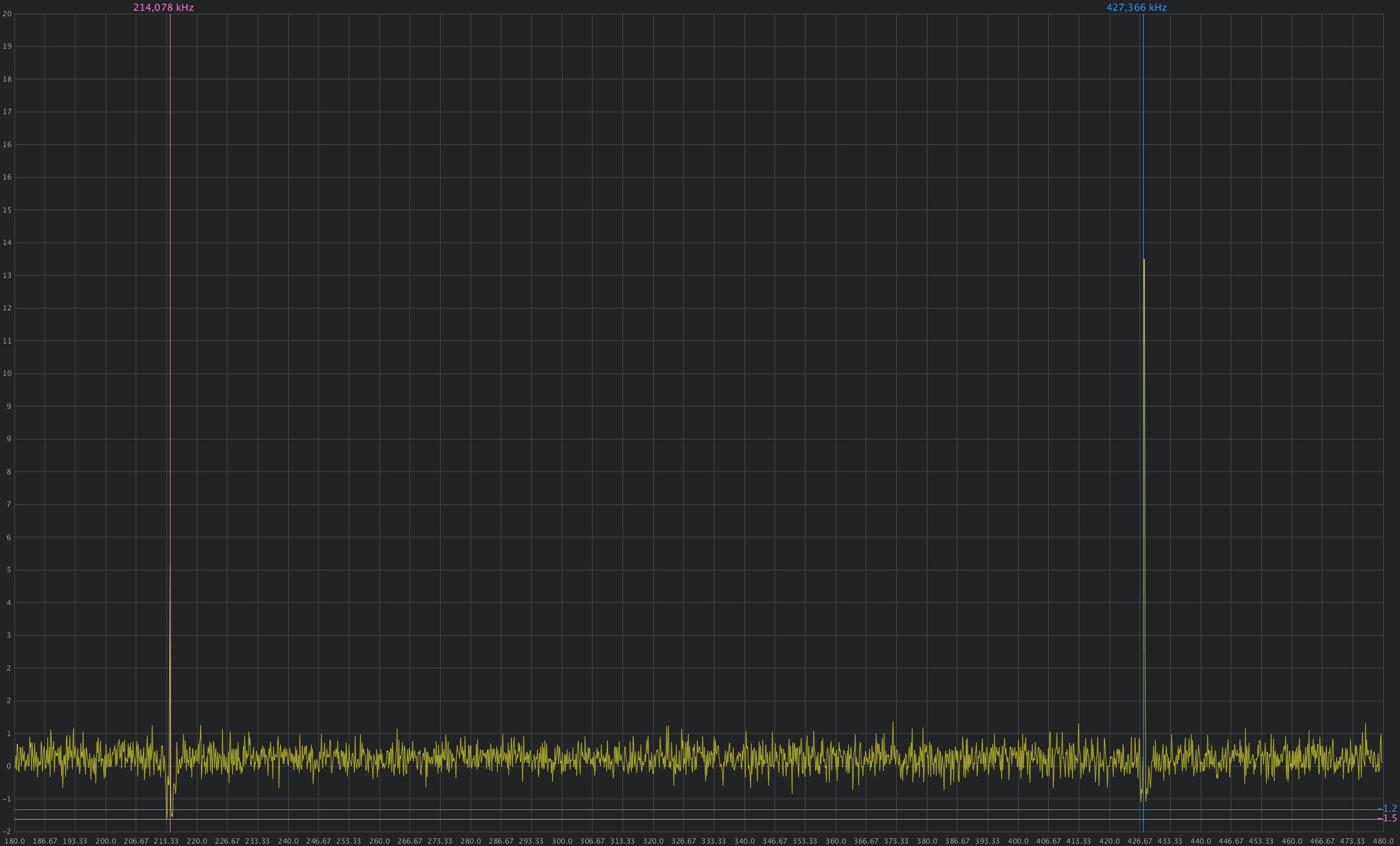Click the pink -1.5 level label
The image size is (1400, 846).
pos(1388,818)
